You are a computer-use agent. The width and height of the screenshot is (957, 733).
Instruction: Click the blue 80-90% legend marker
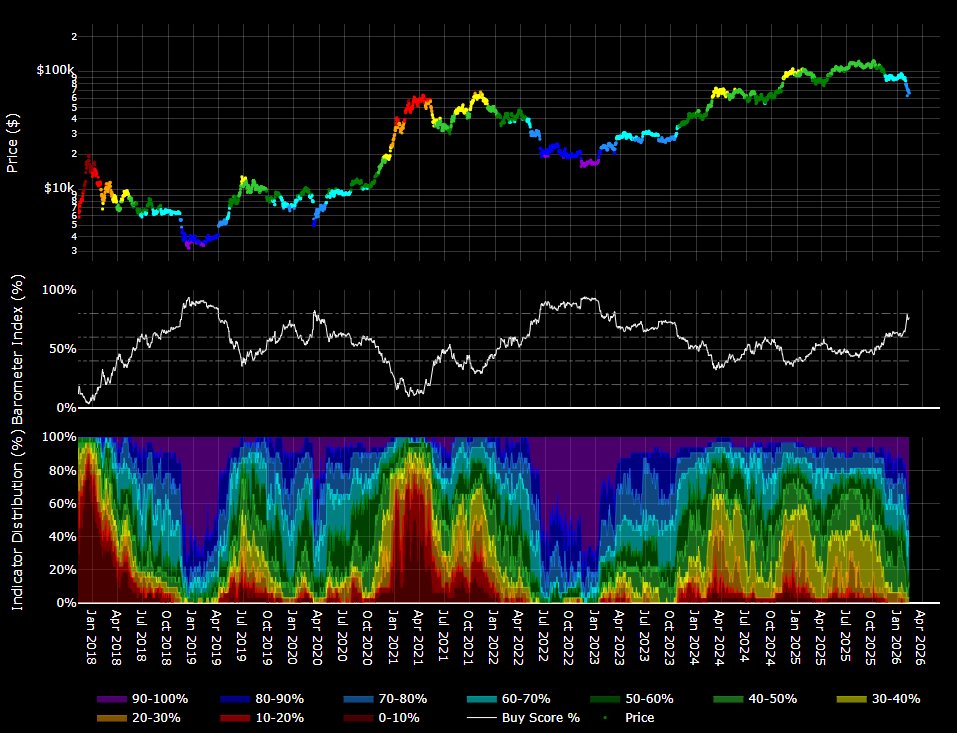[x=237, y=699]
